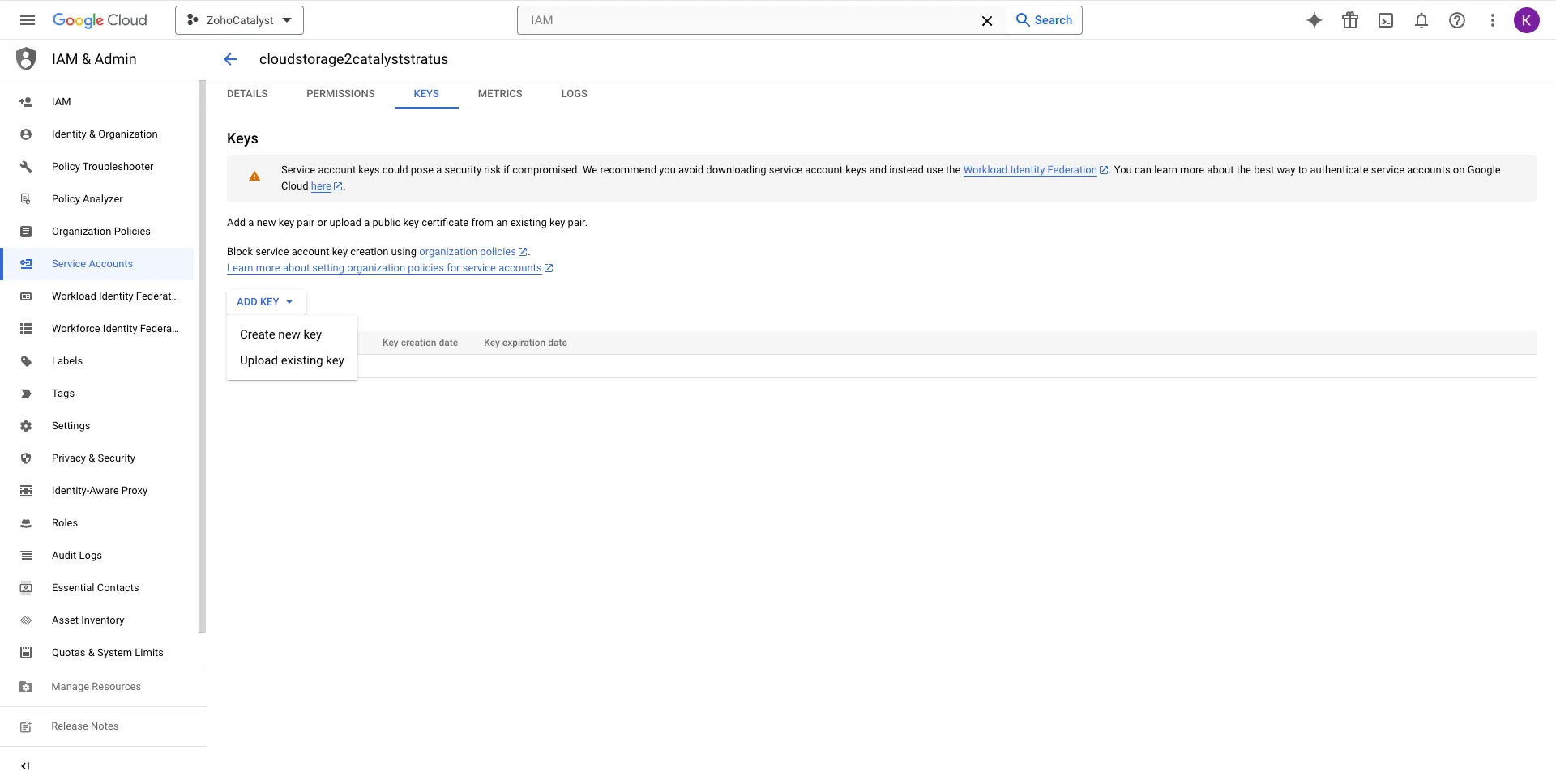Open the notifications bell
This screenshot has height=784, width=1556.
[x=1421, y=20]
